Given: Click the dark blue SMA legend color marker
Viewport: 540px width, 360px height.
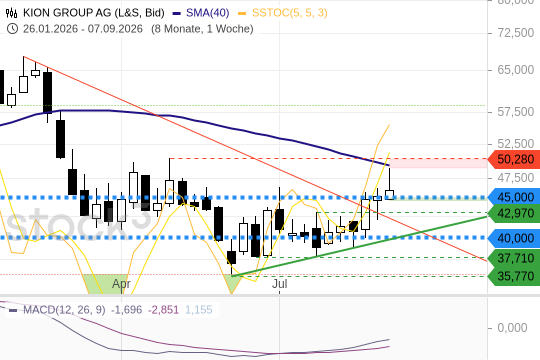Looking at the screenshot, I should (x=177, y=13).
